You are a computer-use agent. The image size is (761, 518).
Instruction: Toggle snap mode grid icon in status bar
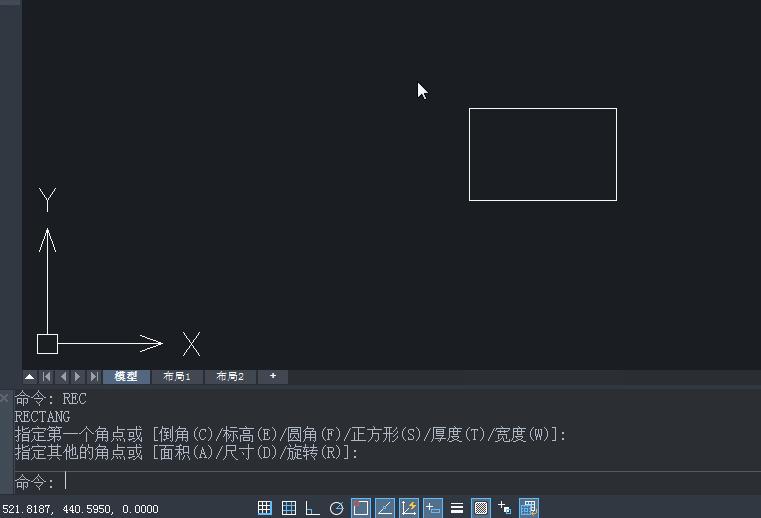click(x=265, y=508)
